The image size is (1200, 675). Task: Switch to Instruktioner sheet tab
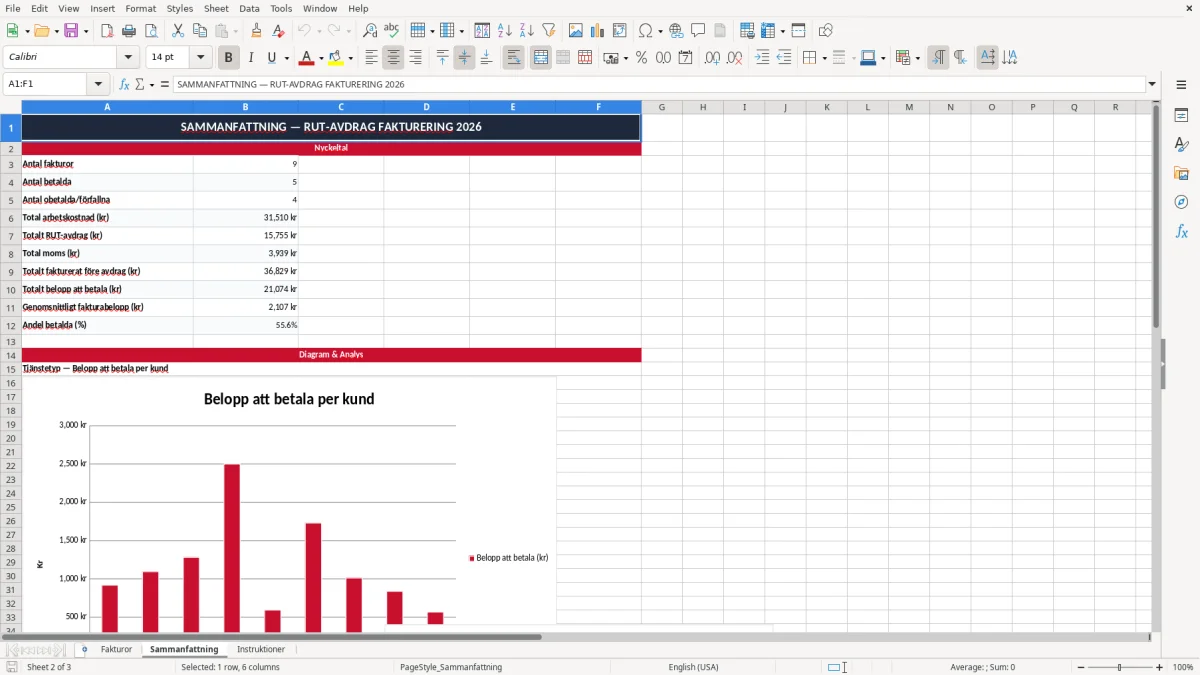(261, 649)
